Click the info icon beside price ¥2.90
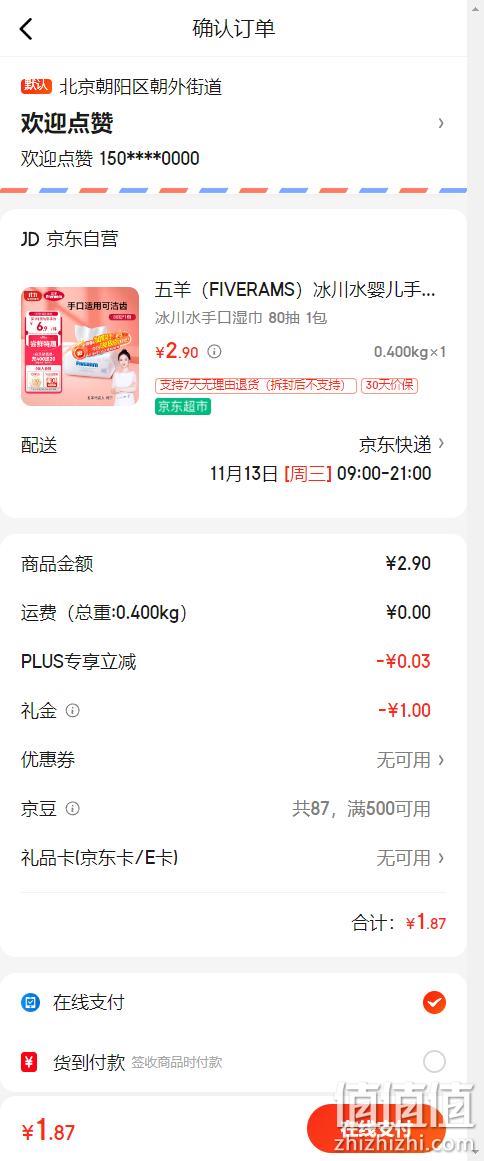The height and width of the screenshot is (1161, 484). [214, 351]
